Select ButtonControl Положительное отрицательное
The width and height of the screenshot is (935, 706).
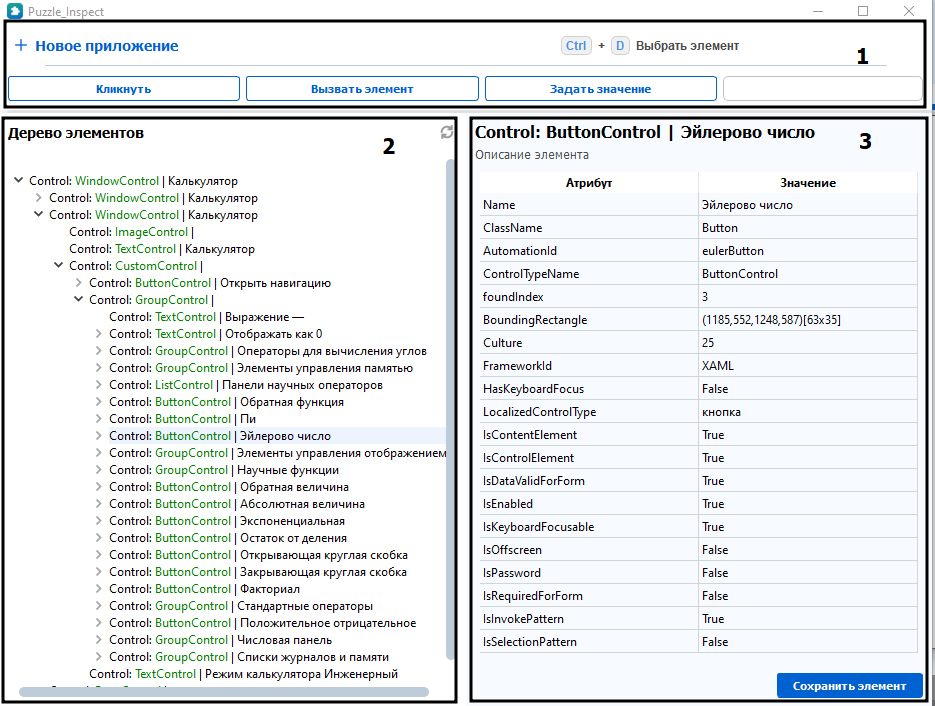pyautogui.click(x=262, y=623)
